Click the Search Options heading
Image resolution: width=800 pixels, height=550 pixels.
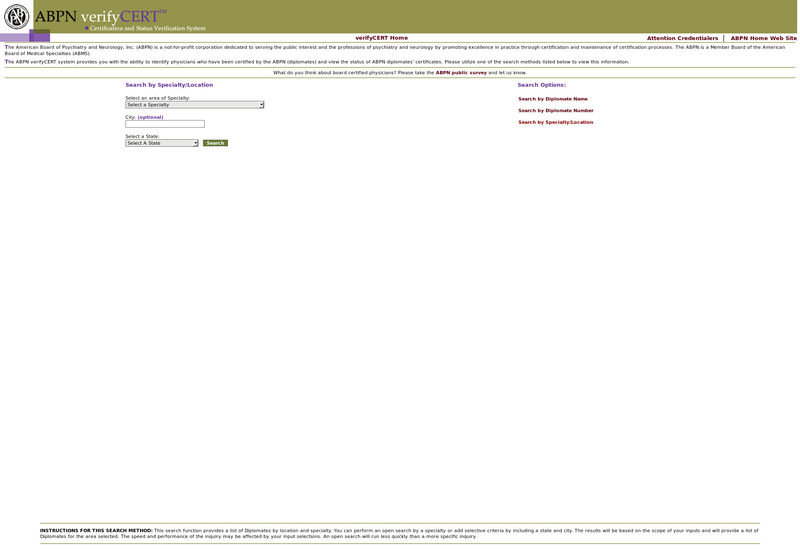click(541, 85)
